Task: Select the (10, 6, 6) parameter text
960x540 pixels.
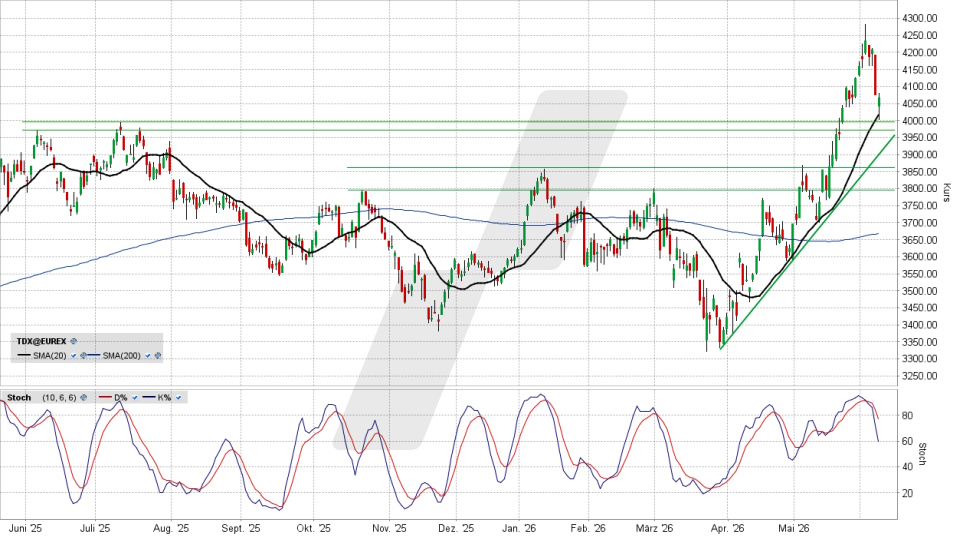Action: pos(59,397)
